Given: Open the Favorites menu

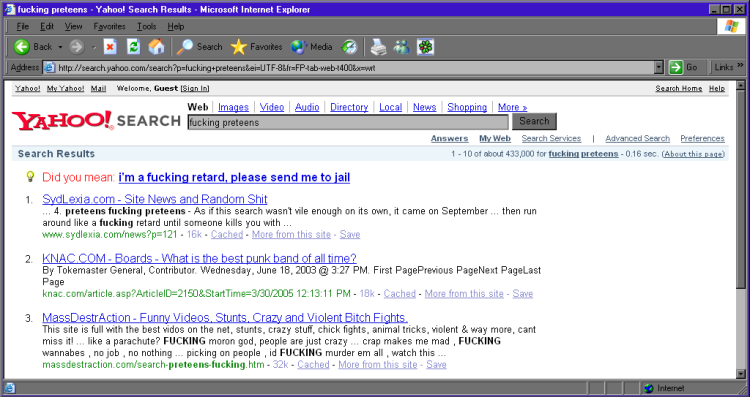Looking at the screenshot, I should click(x=110, y=26).
